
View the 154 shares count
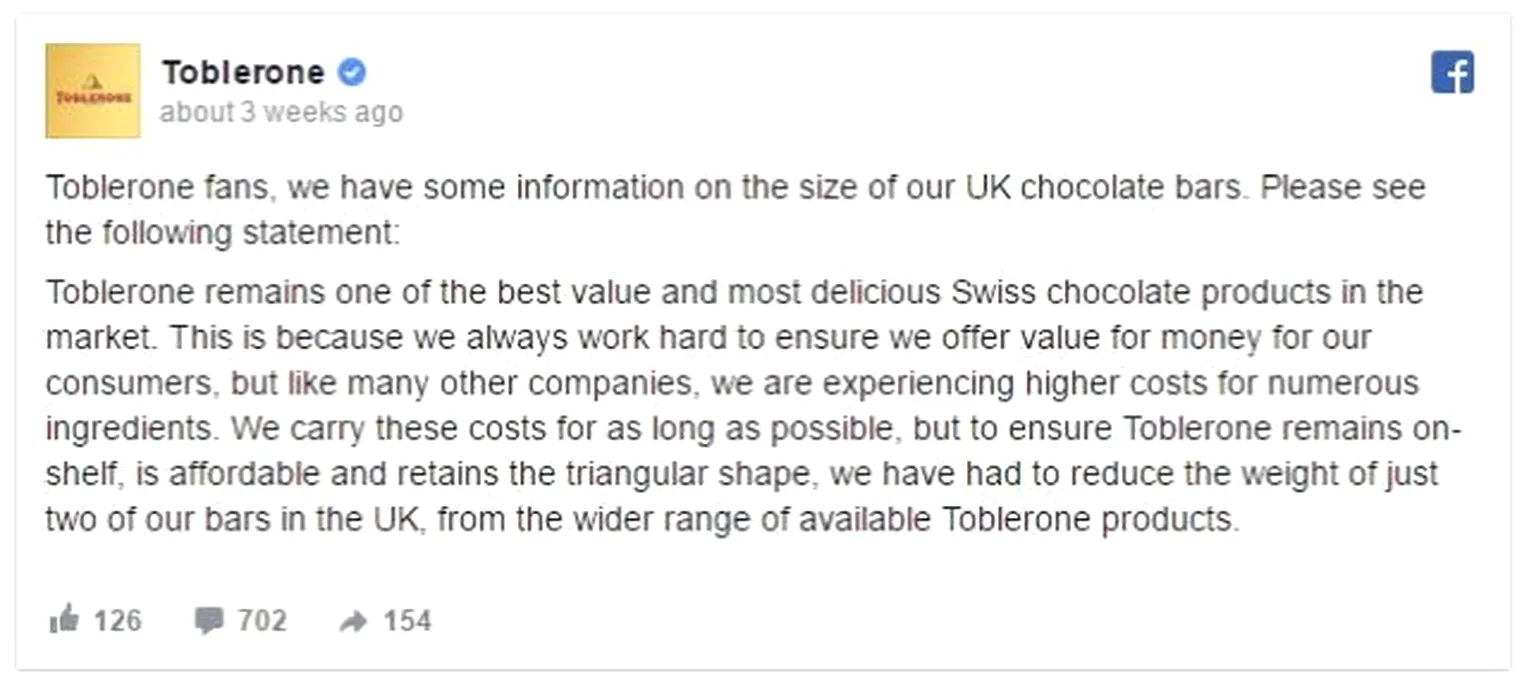point(408,621)
